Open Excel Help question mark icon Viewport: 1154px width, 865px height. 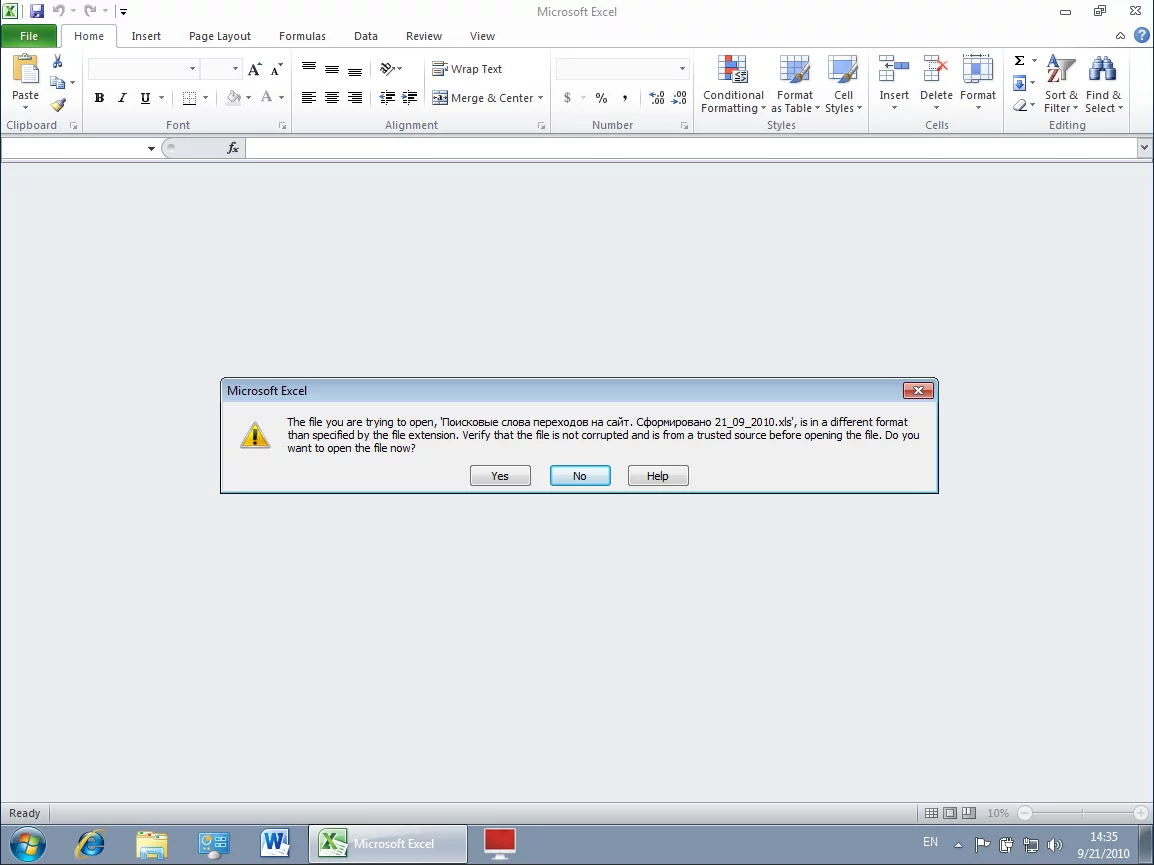(1141, 35)
